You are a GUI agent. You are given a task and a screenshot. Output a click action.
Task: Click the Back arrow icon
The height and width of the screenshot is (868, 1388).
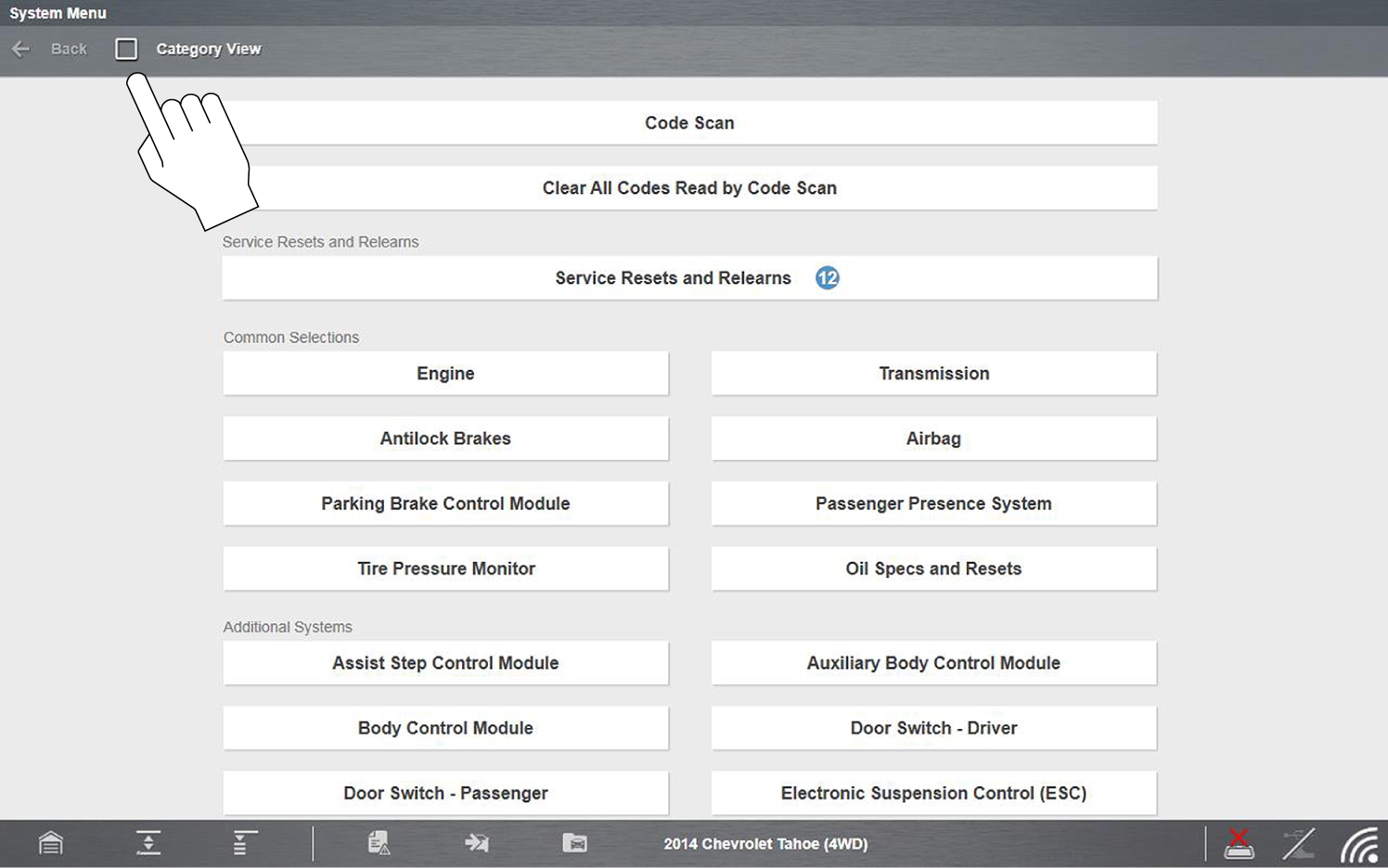click(x=21, y=49)
